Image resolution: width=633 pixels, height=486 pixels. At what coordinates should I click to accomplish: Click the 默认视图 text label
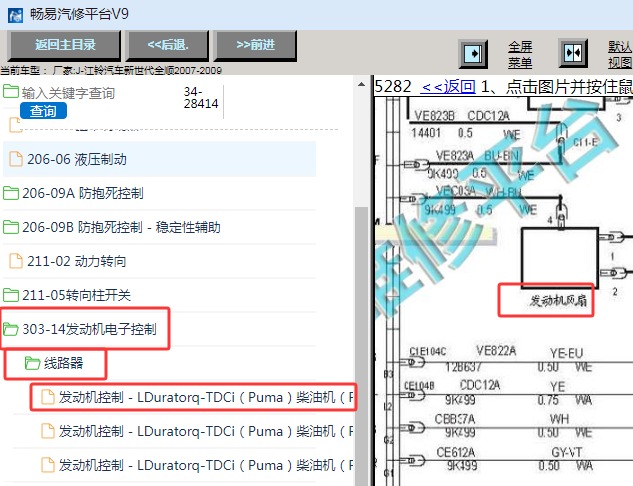(x=620, y=54)
